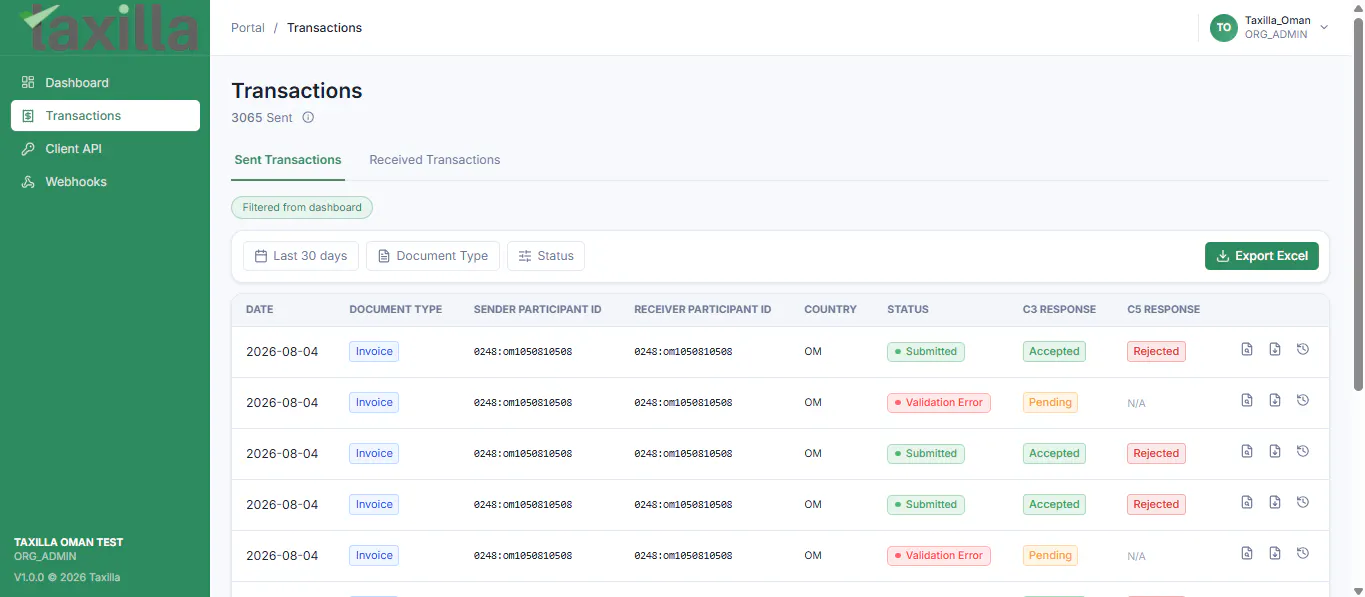1365x597 pixels.
Task: Click the Filtered from dashboard chip
Action: pos(302,208)
